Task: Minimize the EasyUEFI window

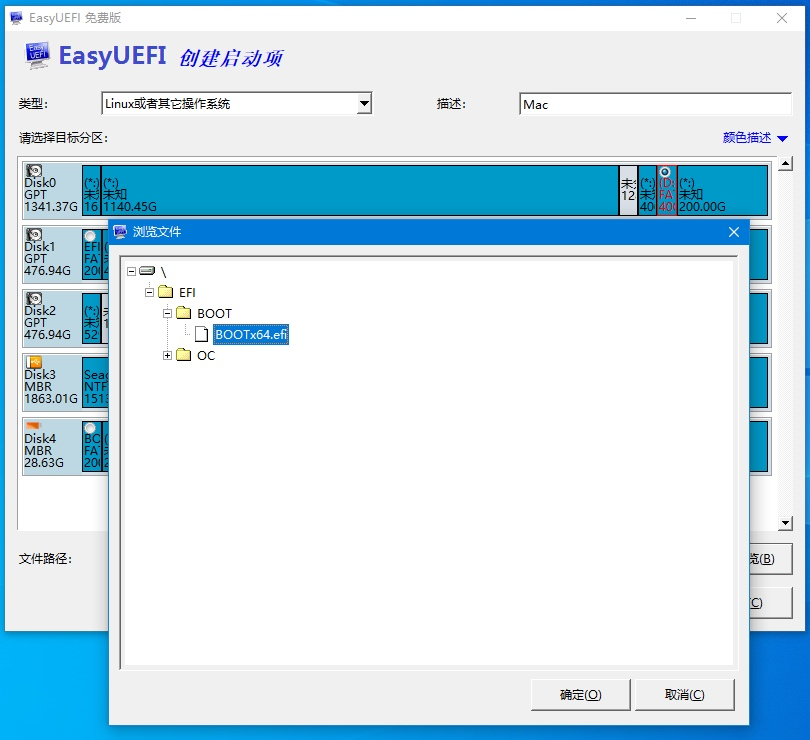Action: coord(691,18)
